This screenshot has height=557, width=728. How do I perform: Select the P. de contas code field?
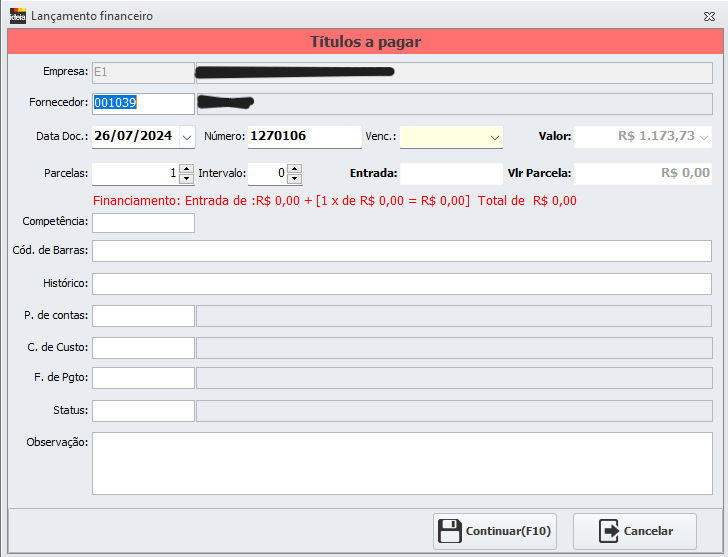click(143, 316)
